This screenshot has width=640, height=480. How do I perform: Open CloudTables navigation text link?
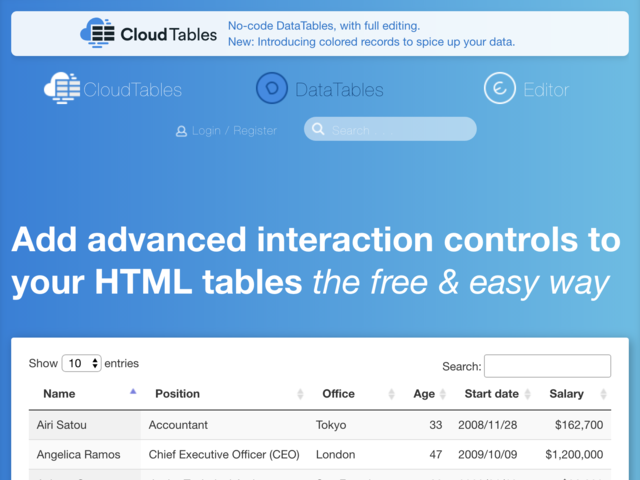pos(133,90)
